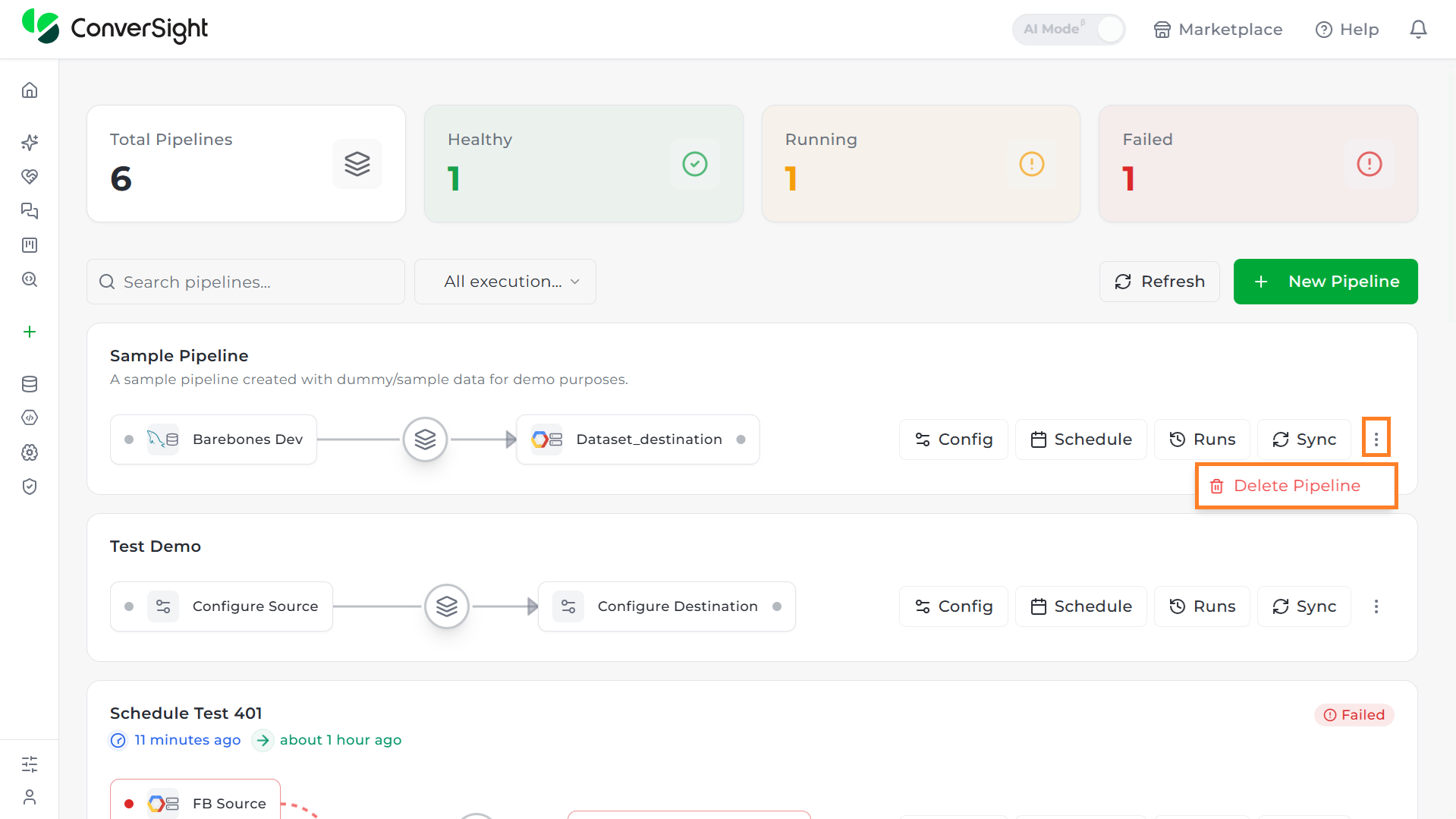
Task: Open Config for Sample Pipeline
Action: click(x=954, y=439)
